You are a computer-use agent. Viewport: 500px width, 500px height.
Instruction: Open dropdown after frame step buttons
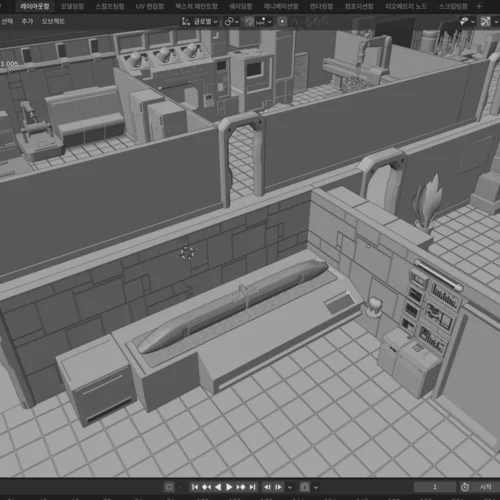(290, 487)
